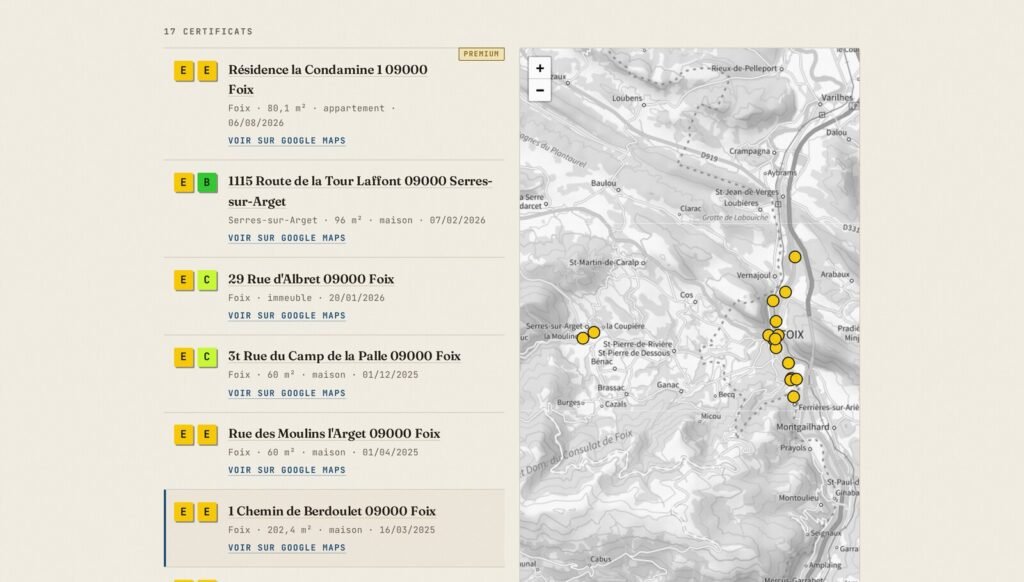Viewport: 1024px width, 582px height.
Task: Click the St-Martin-de-Caralp label on the map
Action: point(604,263)
